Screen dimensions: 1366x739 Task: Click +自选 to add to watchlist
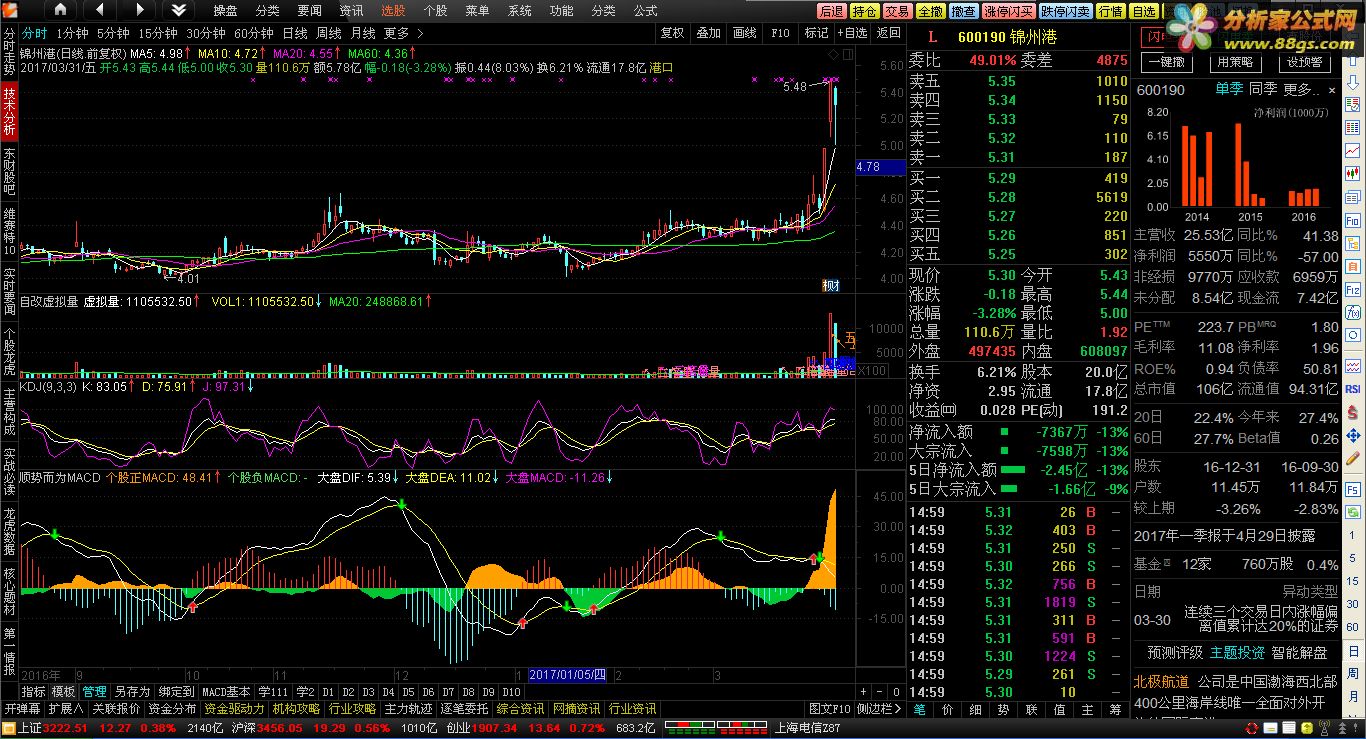coord(852,33)
